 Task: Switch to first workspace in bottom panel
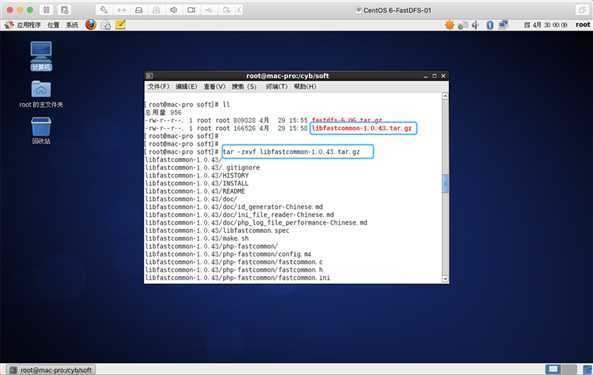[x=553, y=369]
